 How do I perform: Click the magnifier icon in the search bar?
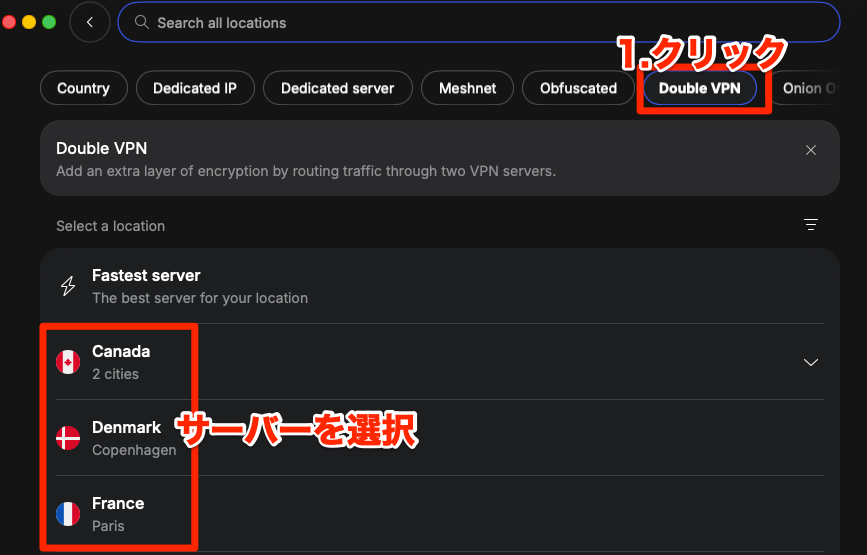(142, 22)
